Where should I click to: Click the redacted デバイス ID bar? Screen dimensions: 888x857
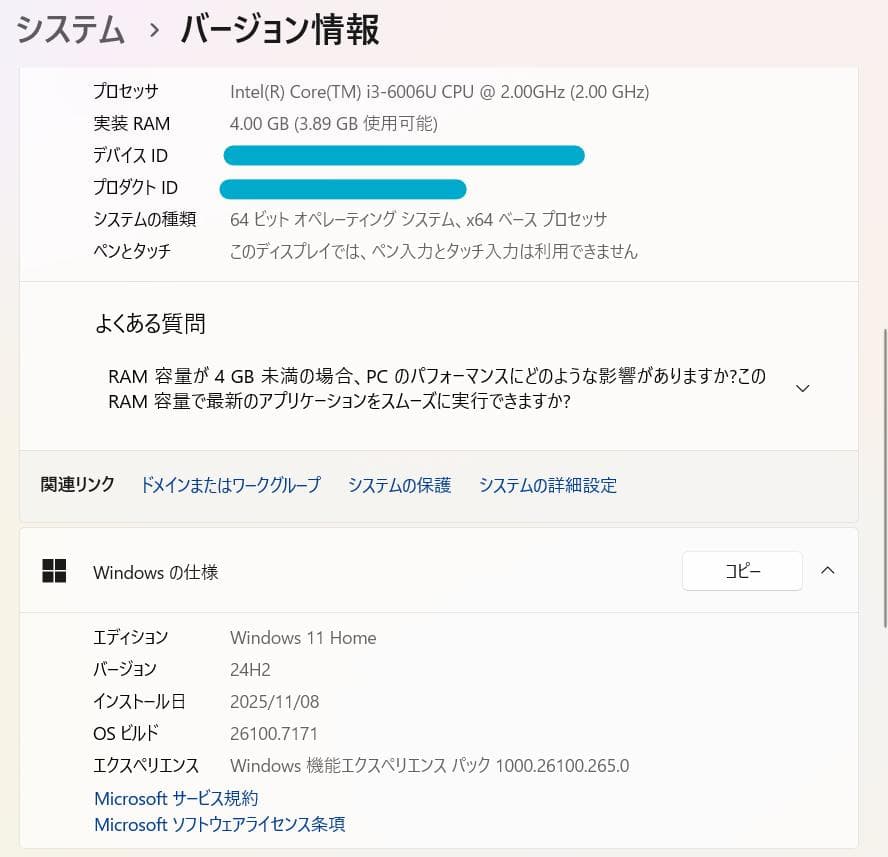coord(404,155)
